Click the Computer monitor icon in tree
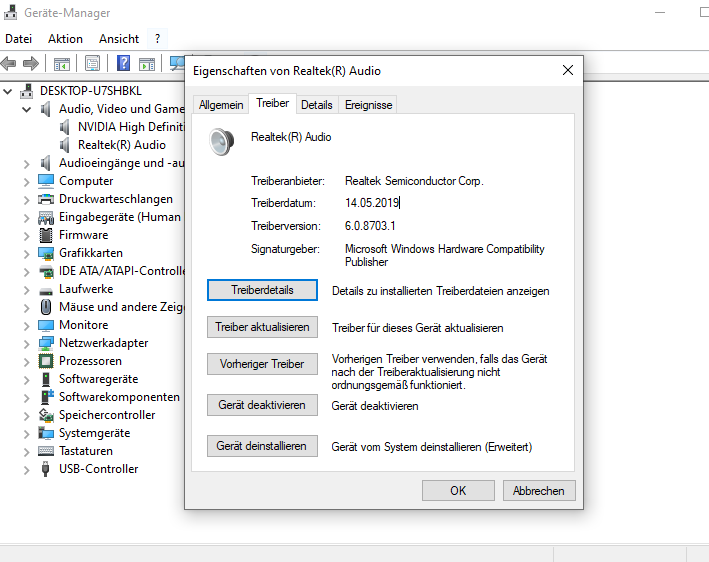This screenshot has width=709, height=562. point(46,181)
